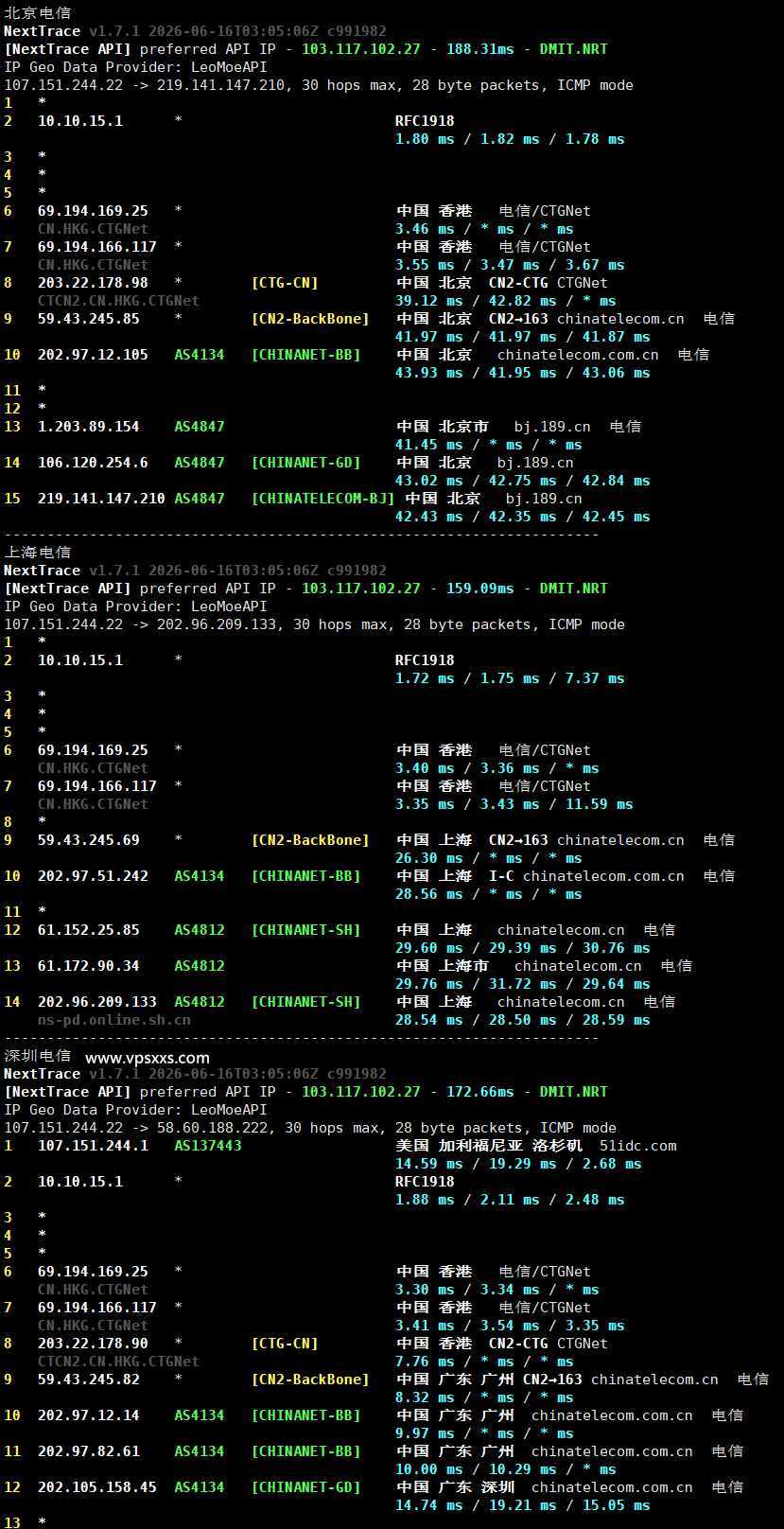
Task: Click latency line starting 3.46 ms
Action: pos(484,229)
